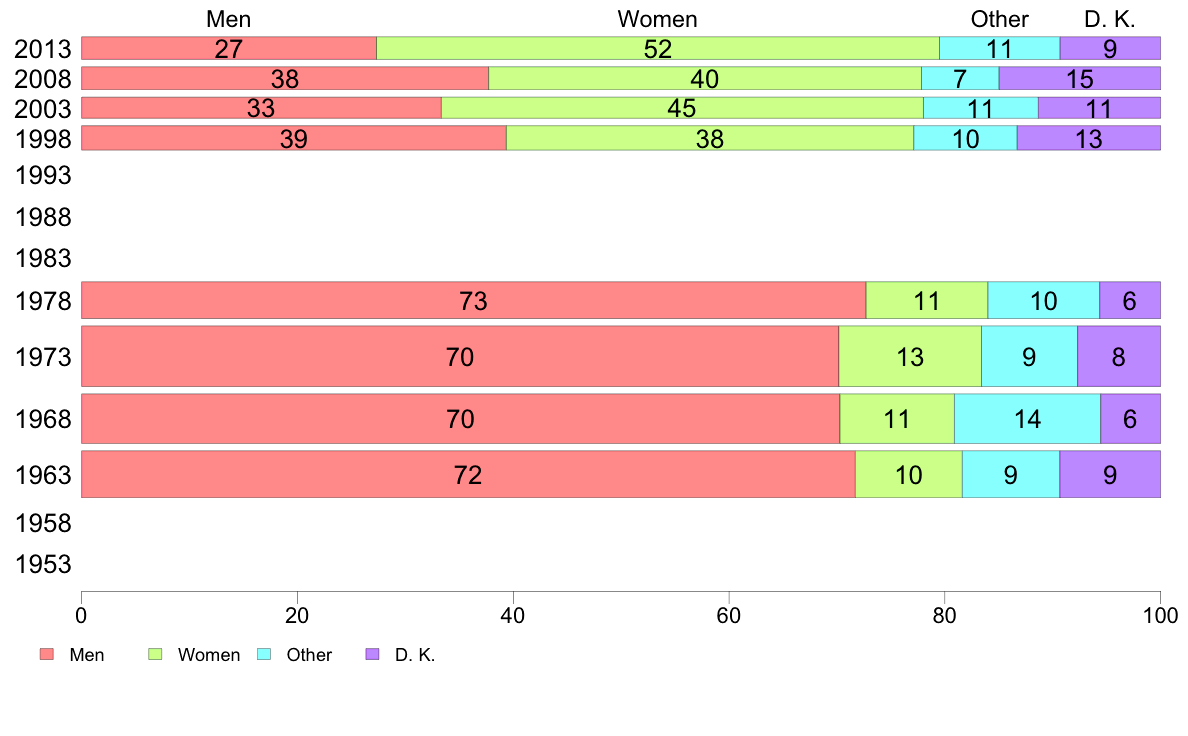1188x736 pixels.
Task: Click the green Women legend swatch
Action: coord(155,655)
